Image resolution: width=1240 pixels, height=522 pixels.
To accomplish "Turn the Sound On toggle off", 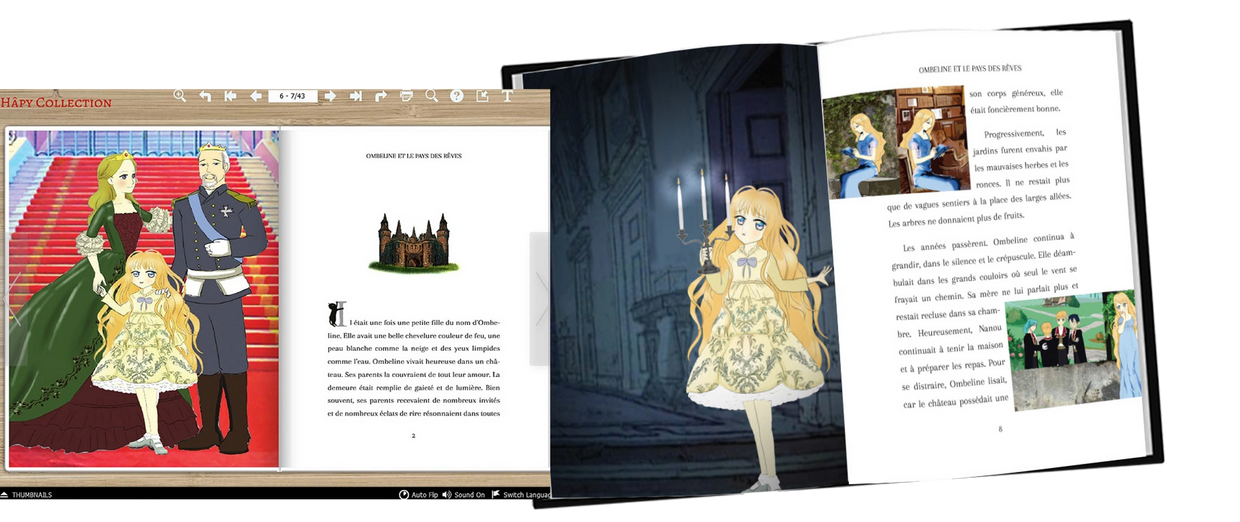I will click(x=463, y=495).
